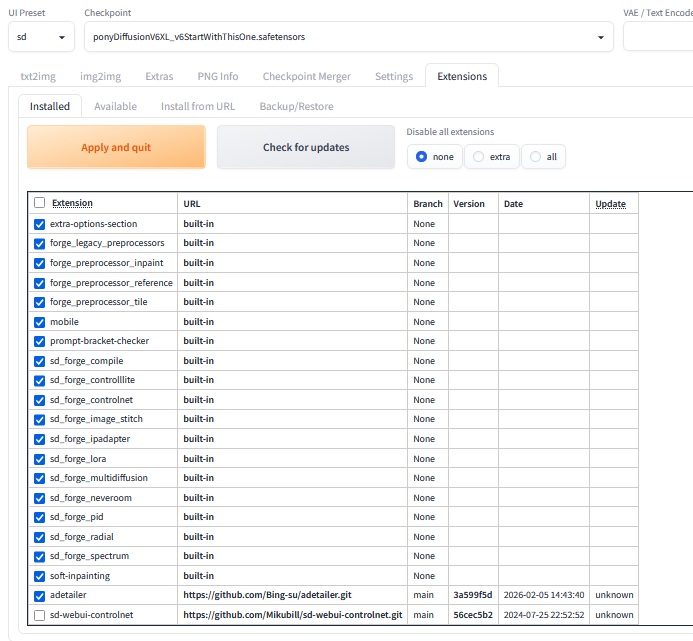This screenshot has width=693, height=641.
Task: Click the adetailer GitHub URL
Action: (267, 595)
